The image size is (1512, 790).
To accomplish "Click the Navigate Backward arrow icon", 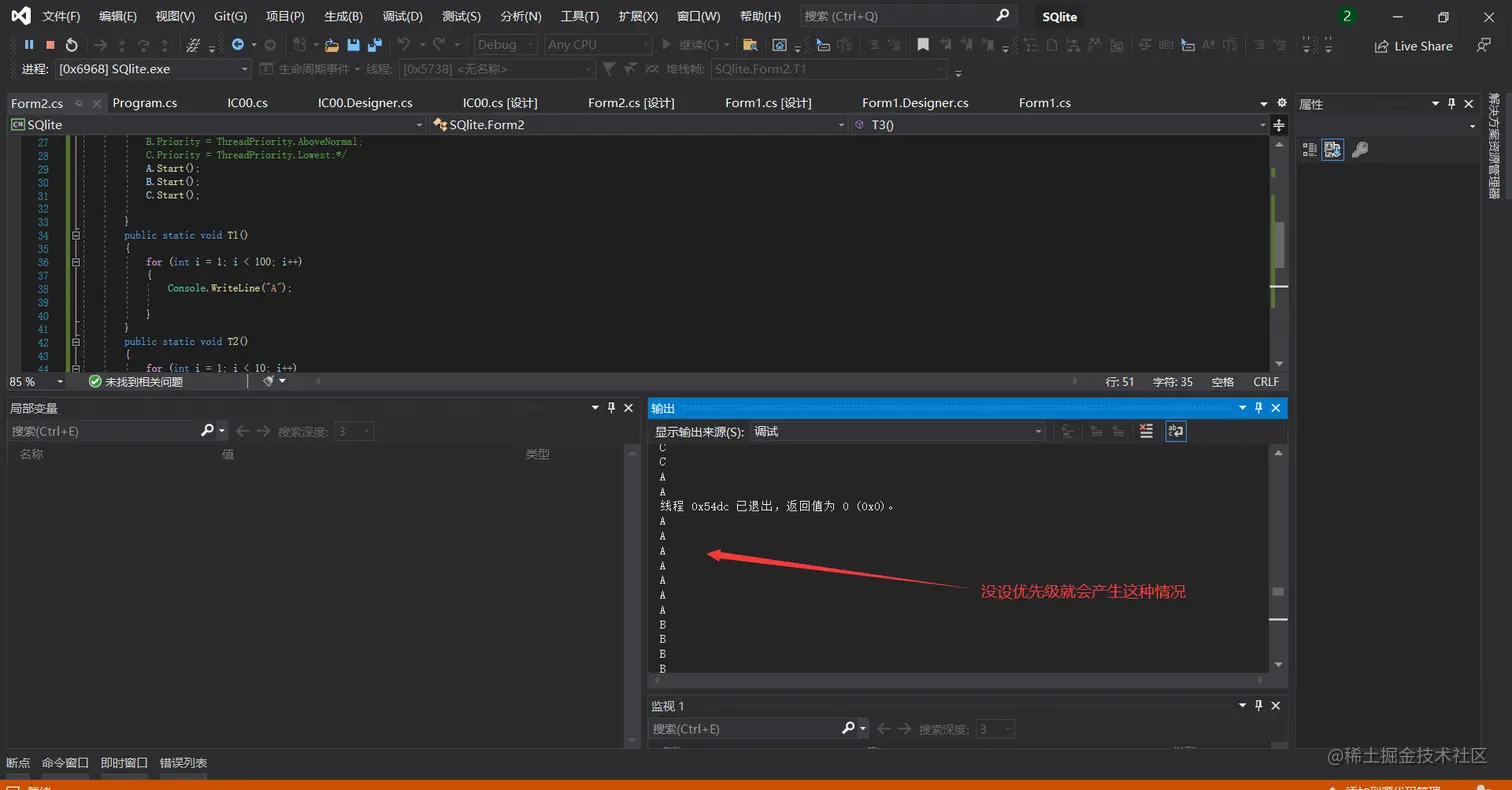I will [x=238, y=45].
